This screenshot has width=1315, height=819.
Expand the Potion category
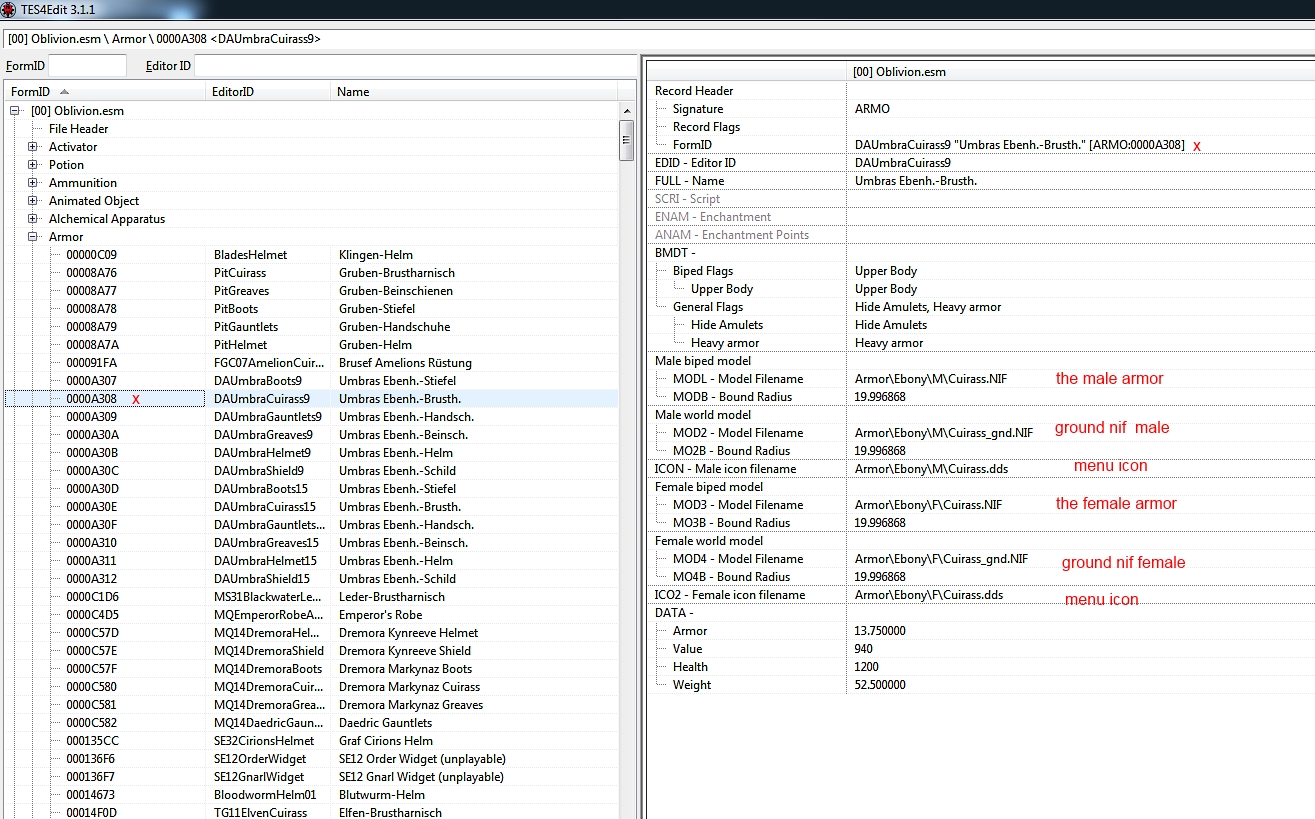point(33,165)
